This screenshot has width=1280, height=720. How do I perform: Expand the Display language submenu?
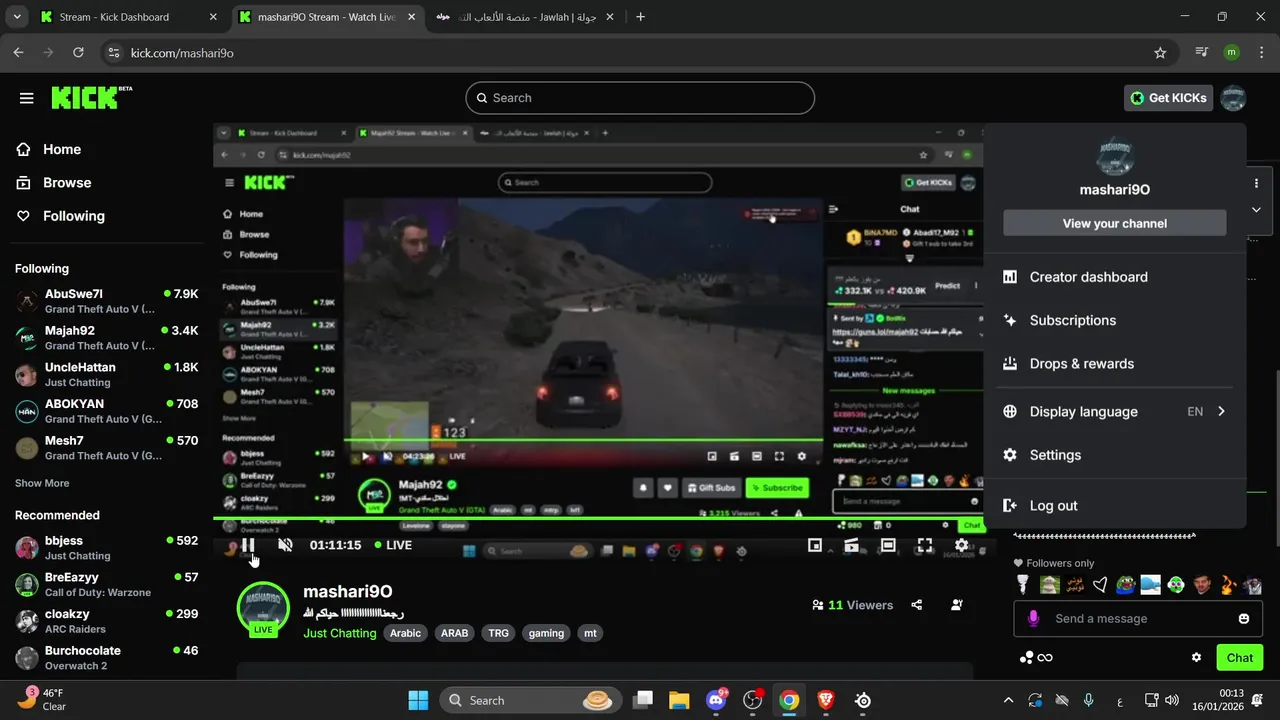pyautogui.click(x=1115, y=411)
